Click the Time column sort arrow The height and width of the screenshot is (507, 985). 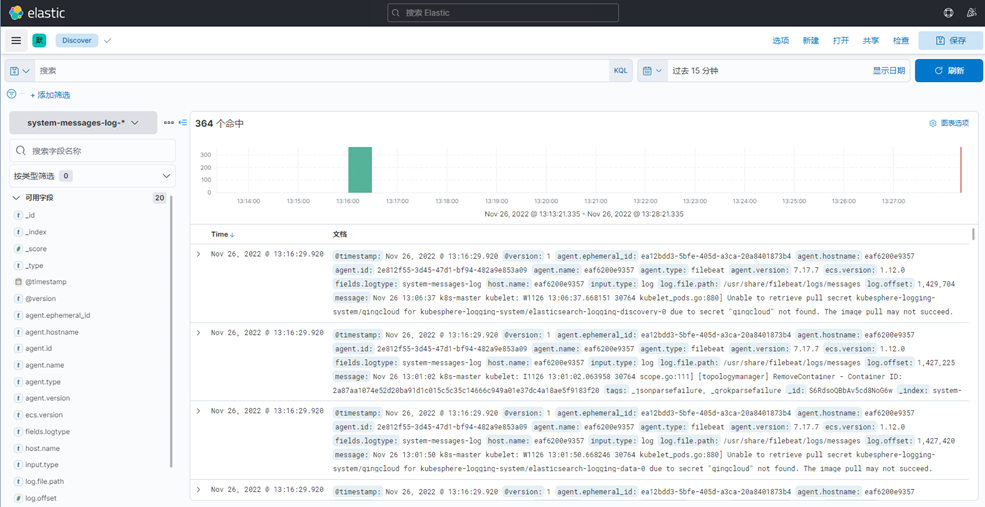[232, 235]
